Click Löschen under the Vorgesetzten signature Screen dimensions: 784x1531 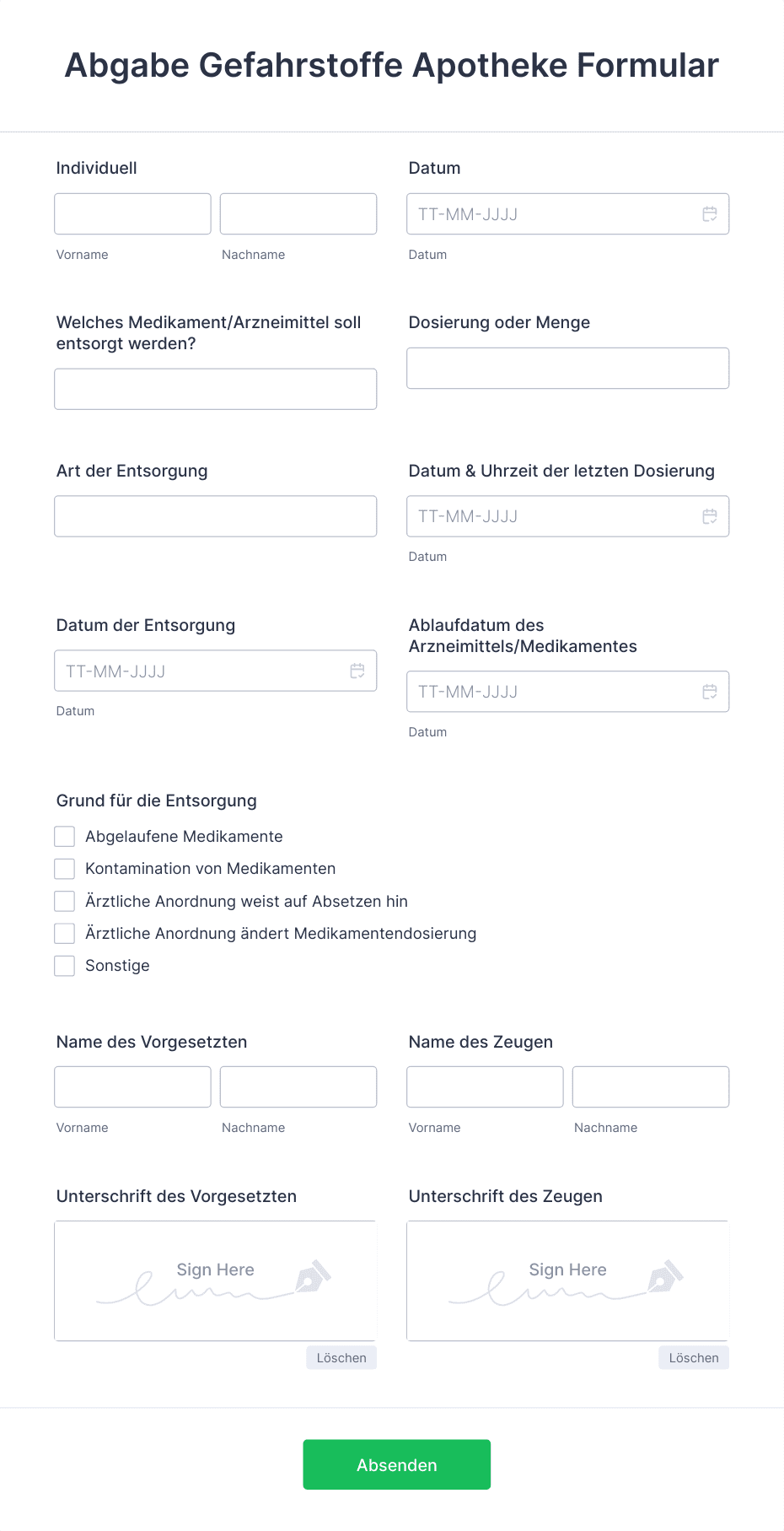coord(341,1357)
